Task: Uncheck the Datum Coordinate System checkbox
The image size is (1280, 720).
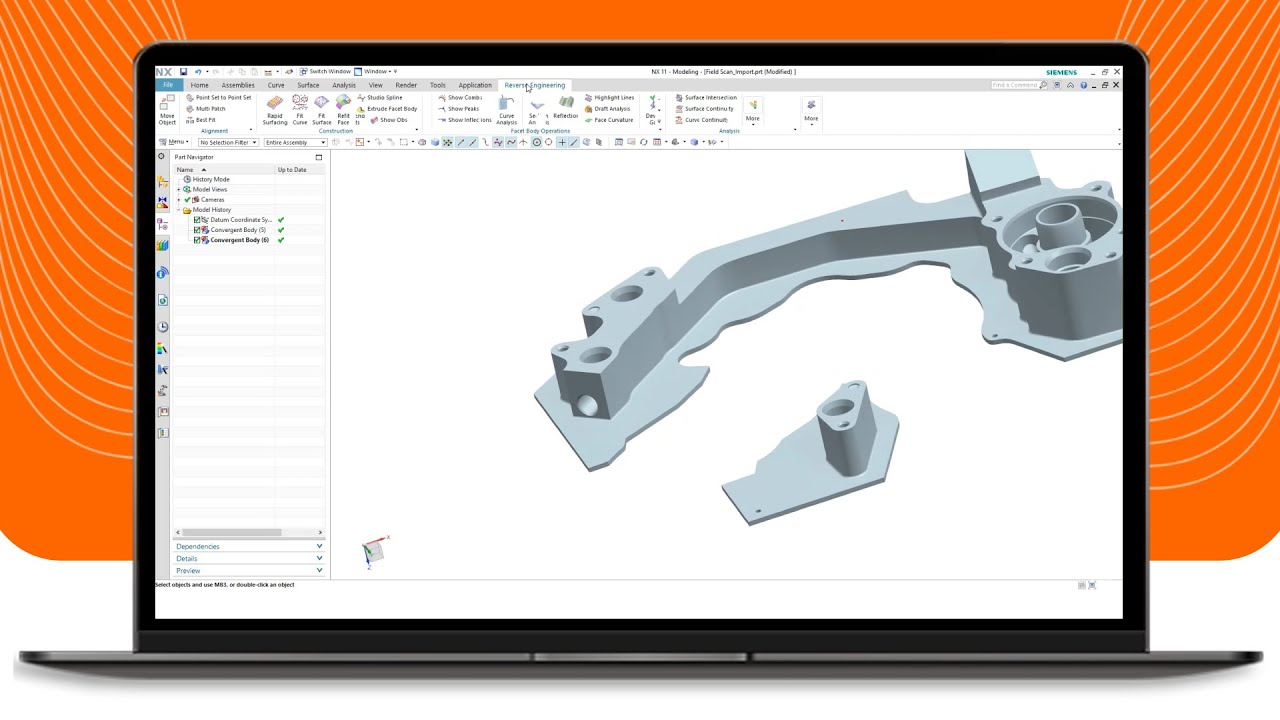Action: pyautogui.click(x=198, y=220)
